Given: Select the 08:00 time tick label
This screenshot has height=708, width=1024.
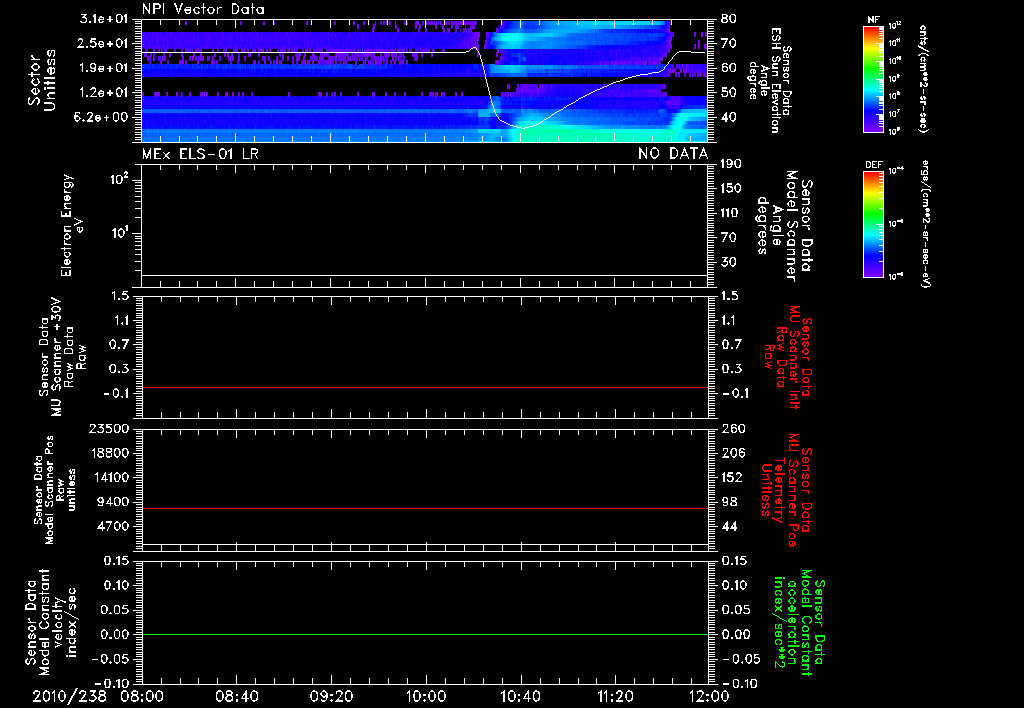Looking at the screenshot, I should [x=142, y=696].
